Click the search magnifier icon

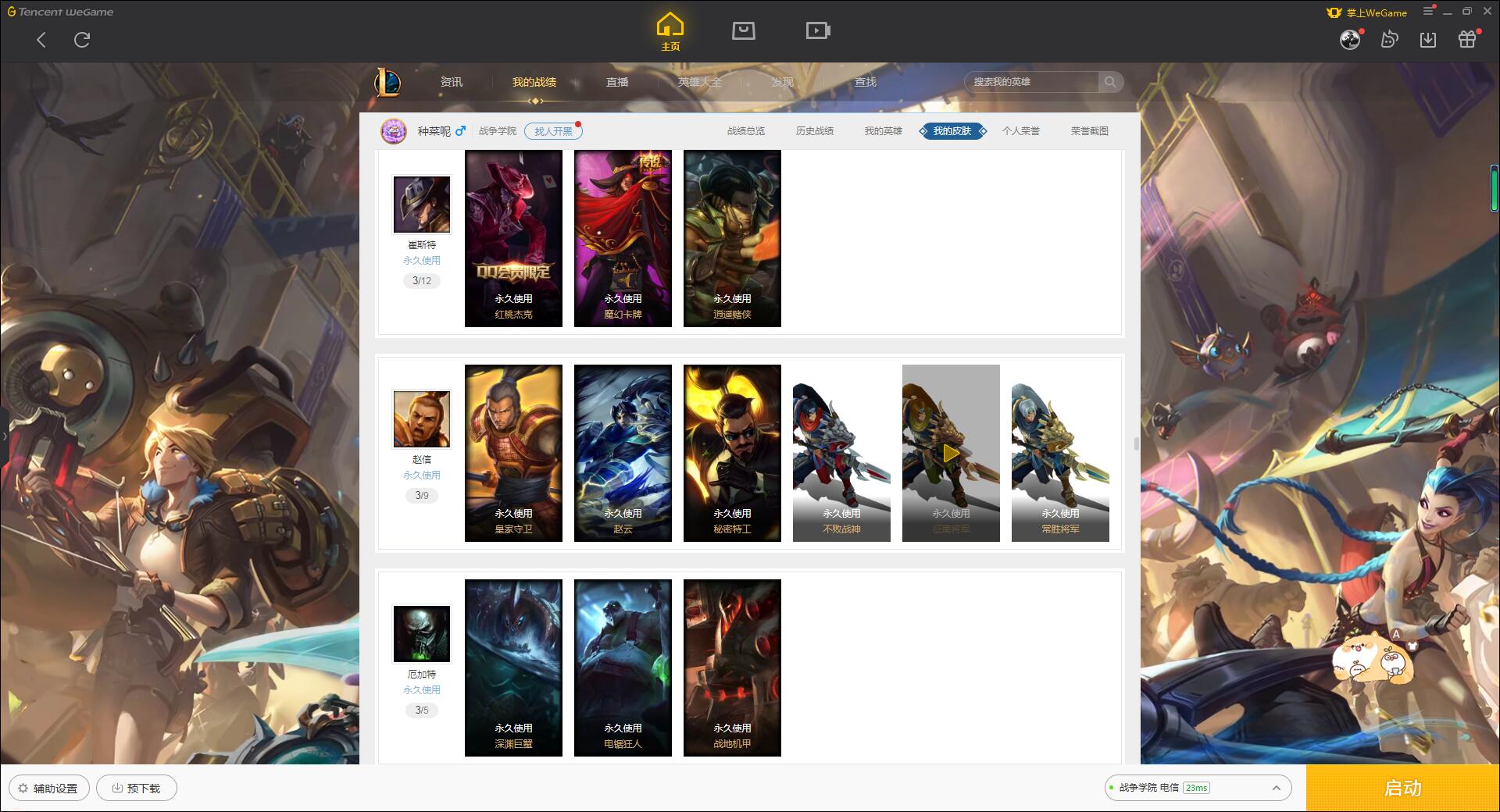pyautogui.click(x=1110, y=82)
